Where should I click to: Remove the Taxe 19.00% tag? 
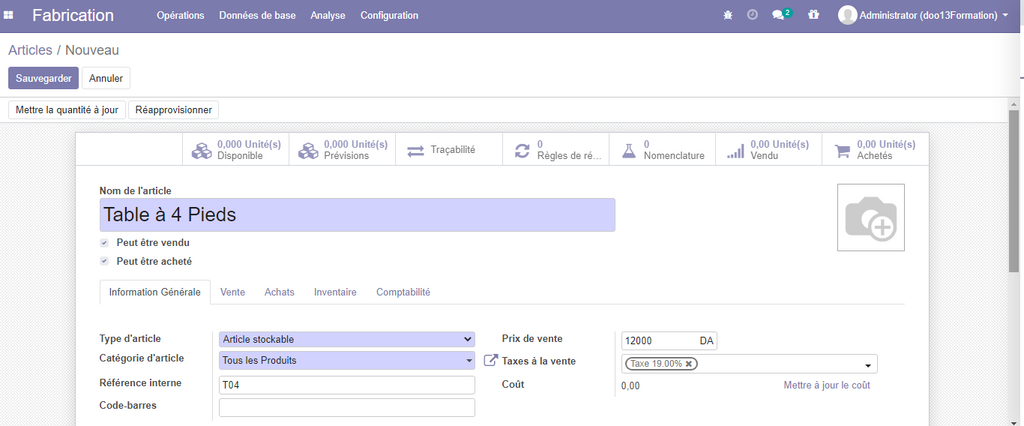tap(689, 364)
